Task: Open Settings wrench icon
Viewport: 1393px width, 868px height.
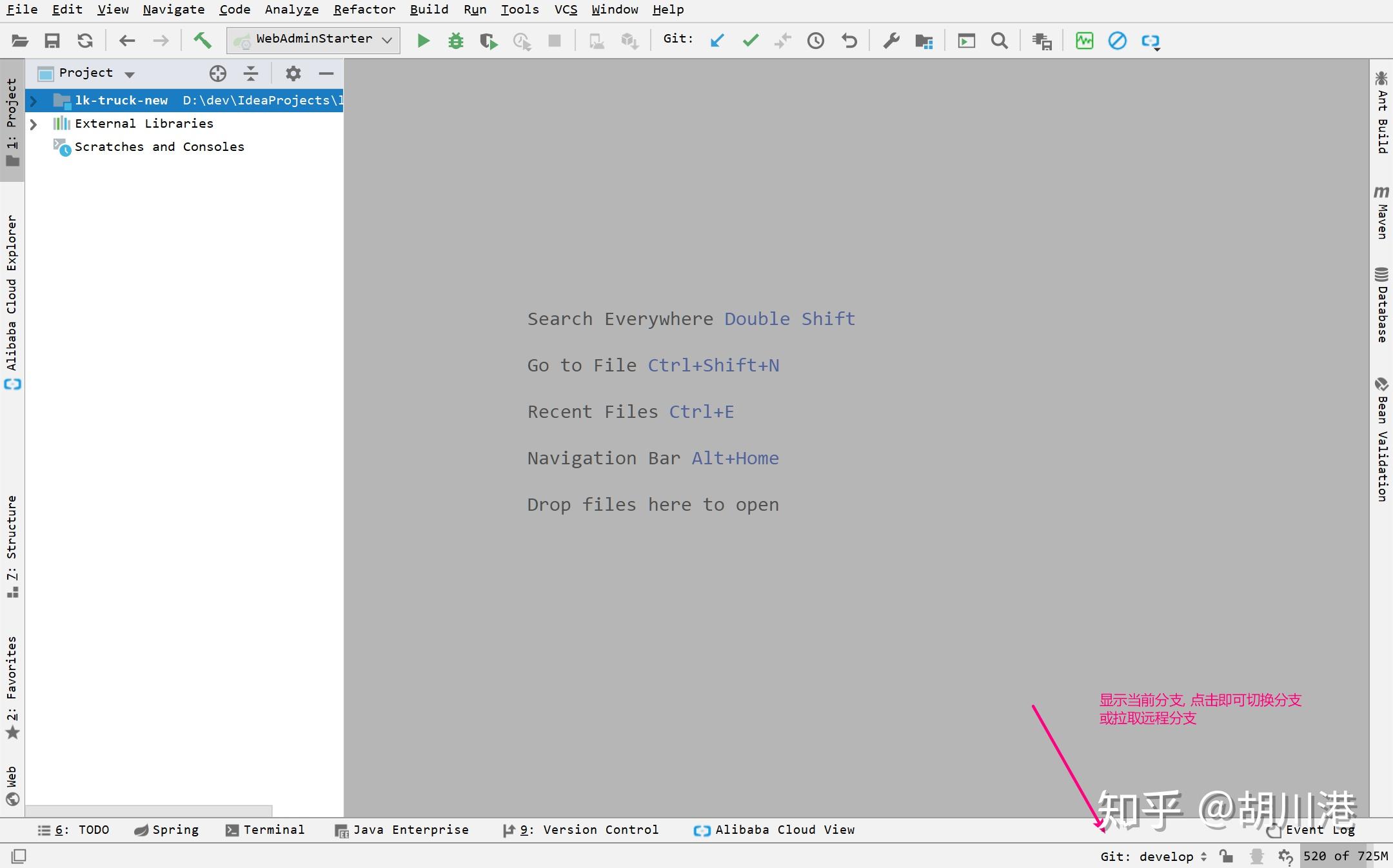Action: coord(891,41)
